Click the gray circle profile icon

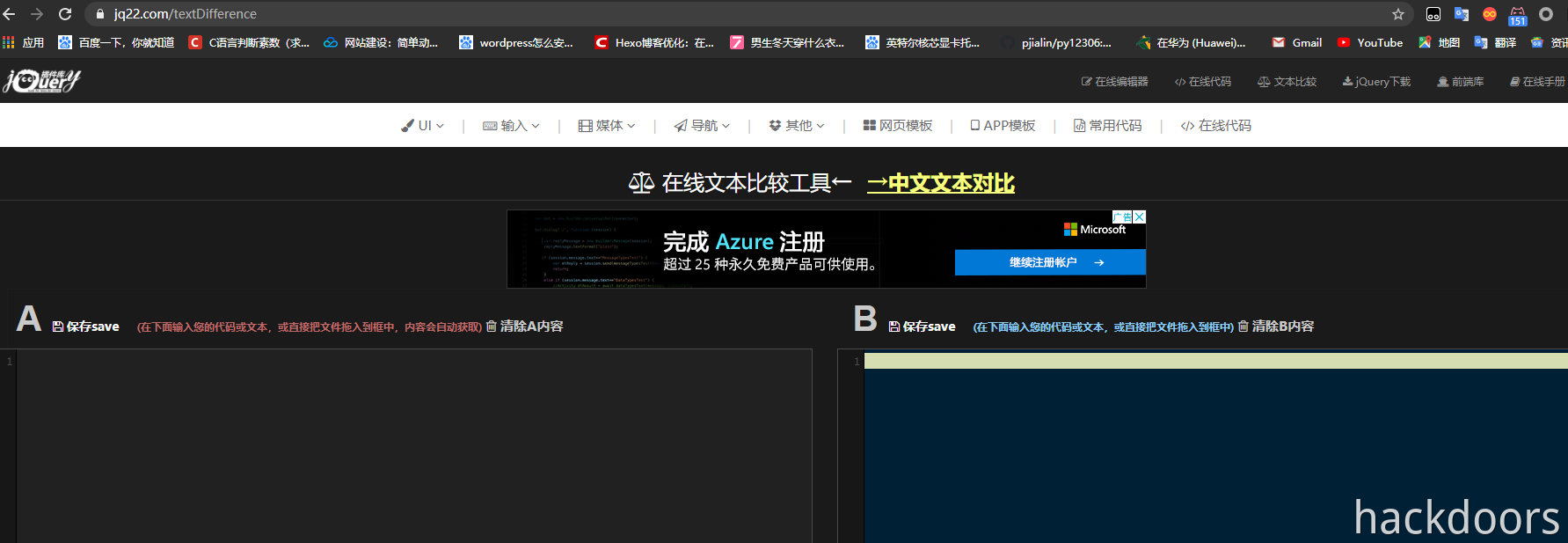click(x=1546, y=14)
